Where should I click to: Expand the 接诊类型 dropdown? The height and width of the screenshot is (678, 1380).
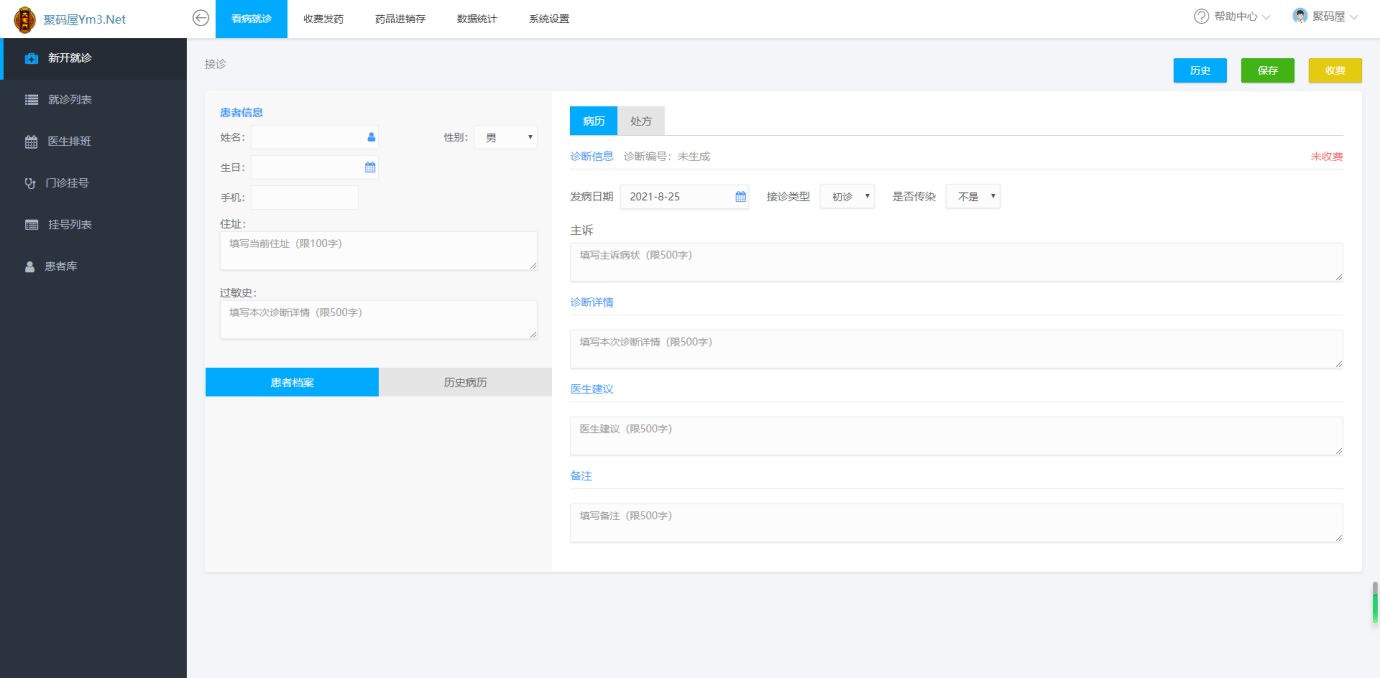(847, 197)
